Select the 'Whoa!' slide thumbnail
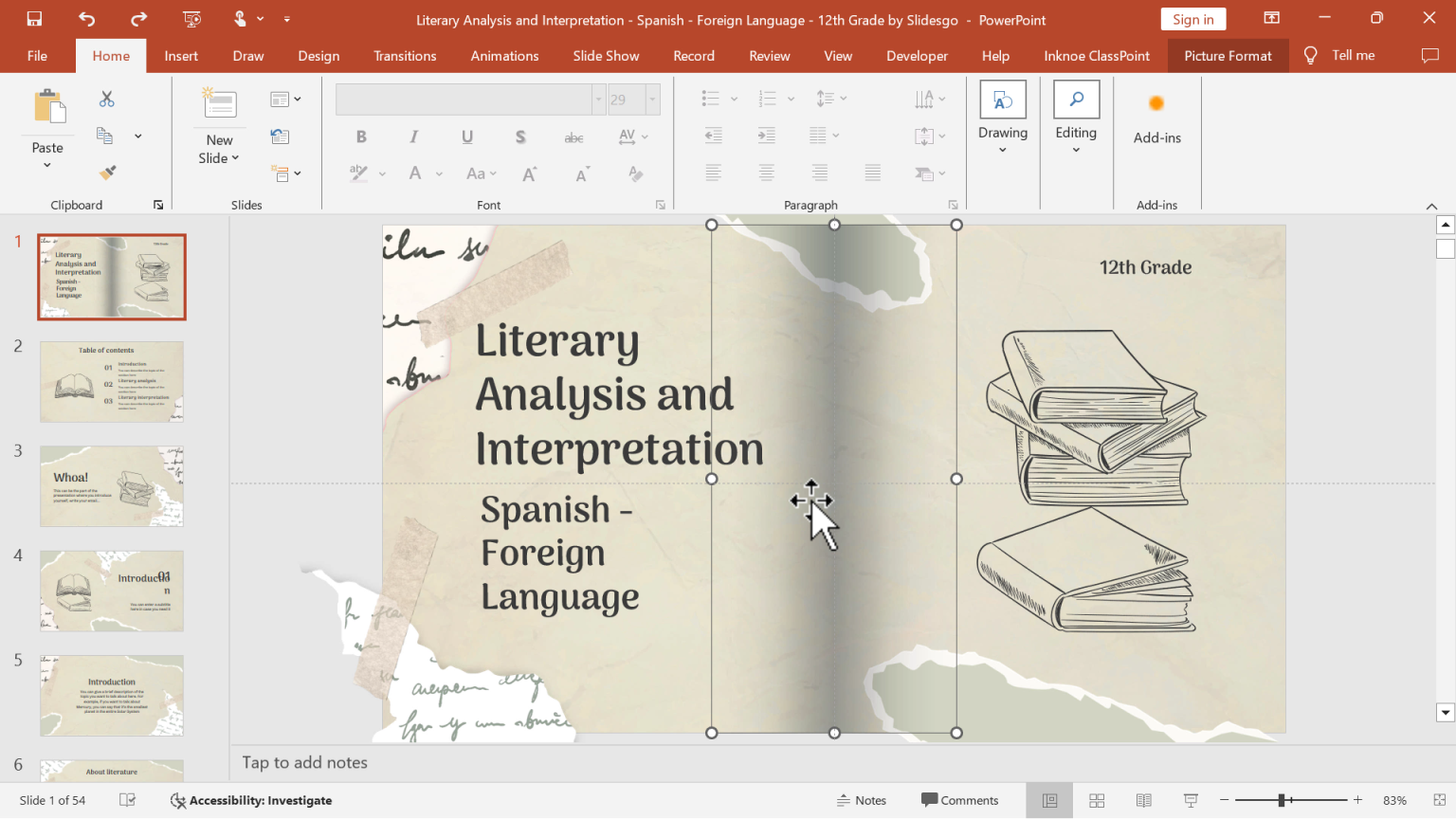The image size is (1456, 819). click(x=111, y=486)
